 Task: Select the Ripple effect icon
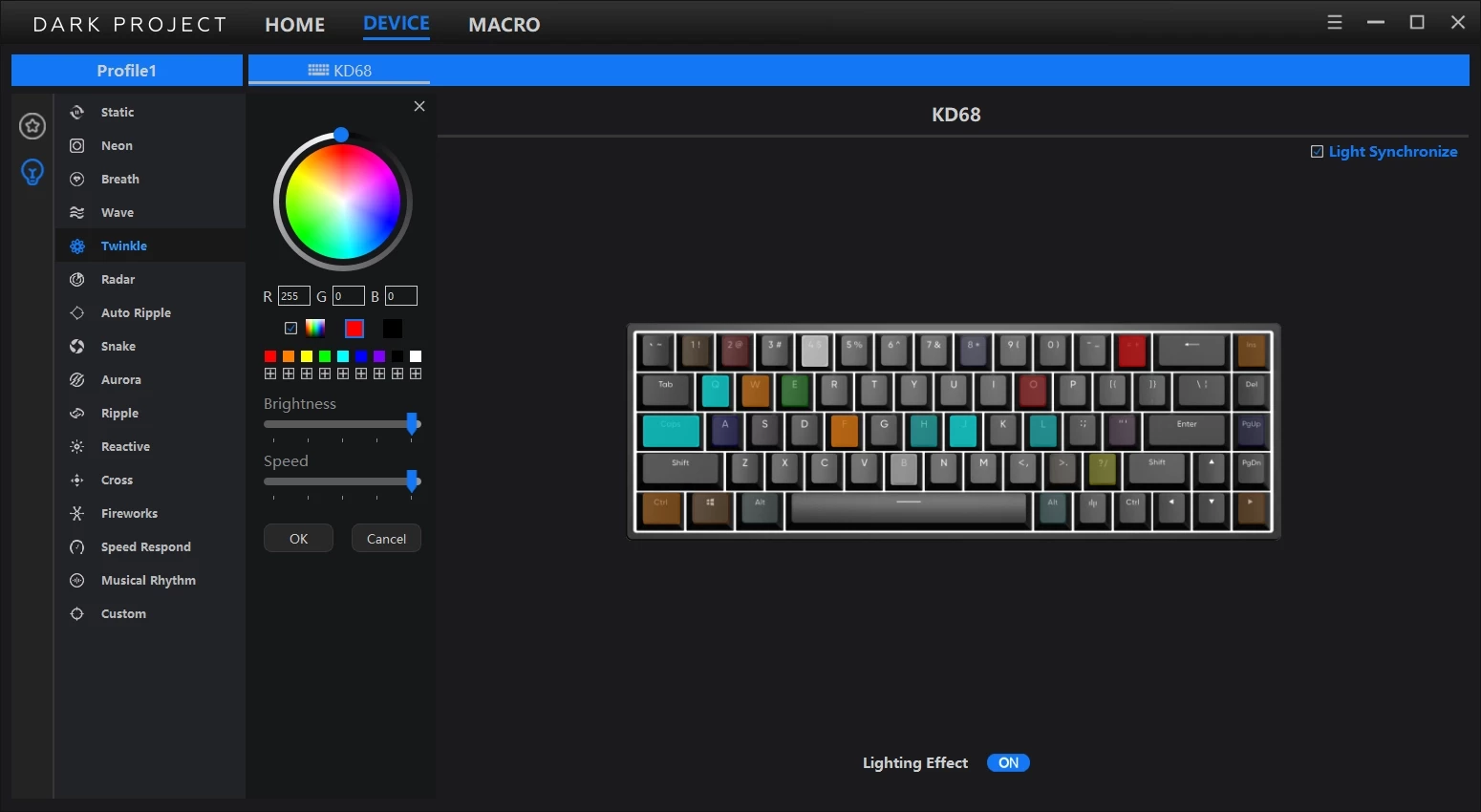77,413
